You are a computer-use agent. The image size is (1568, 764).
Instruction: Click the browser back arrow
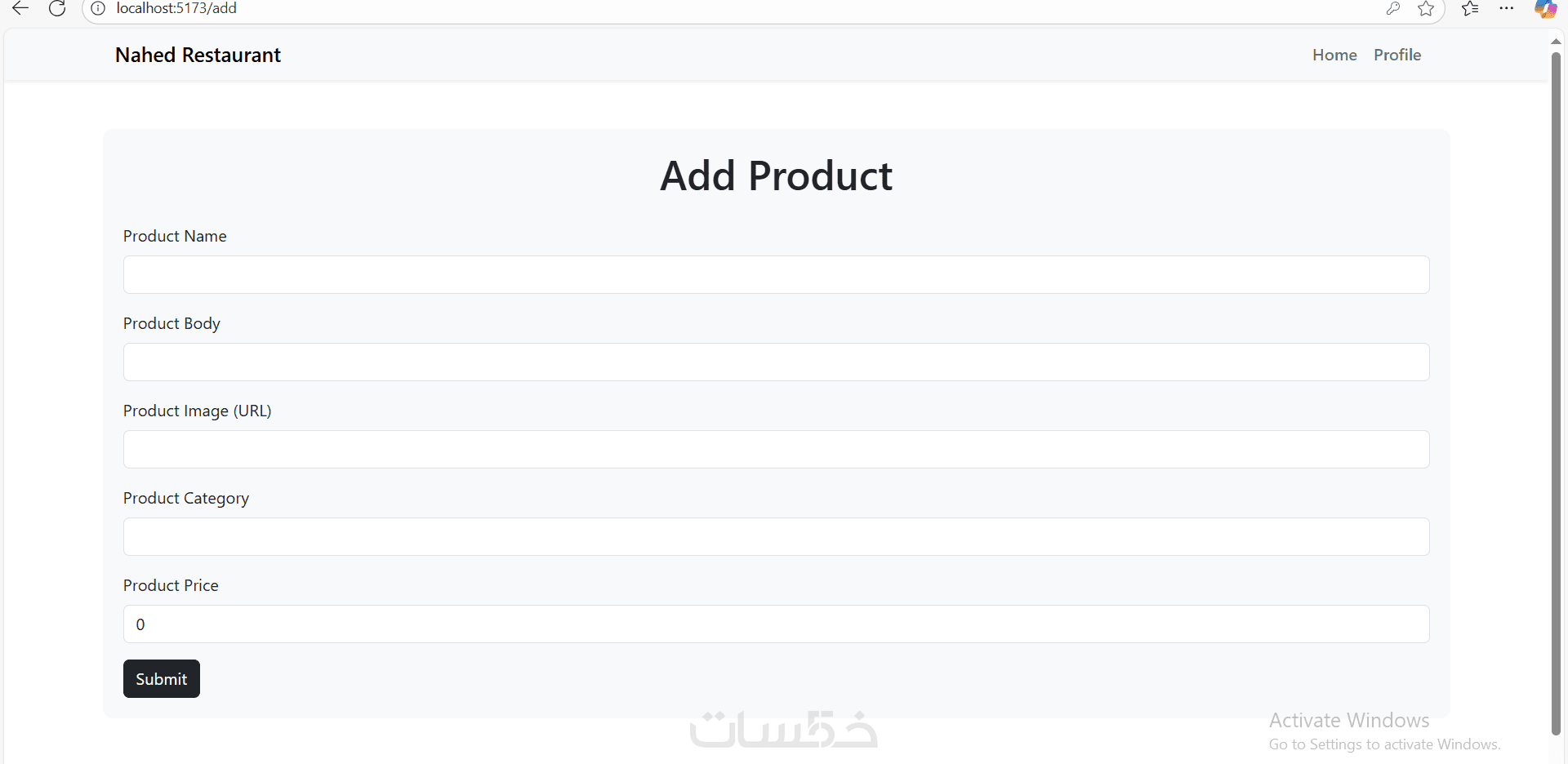(x=20, y=8)
